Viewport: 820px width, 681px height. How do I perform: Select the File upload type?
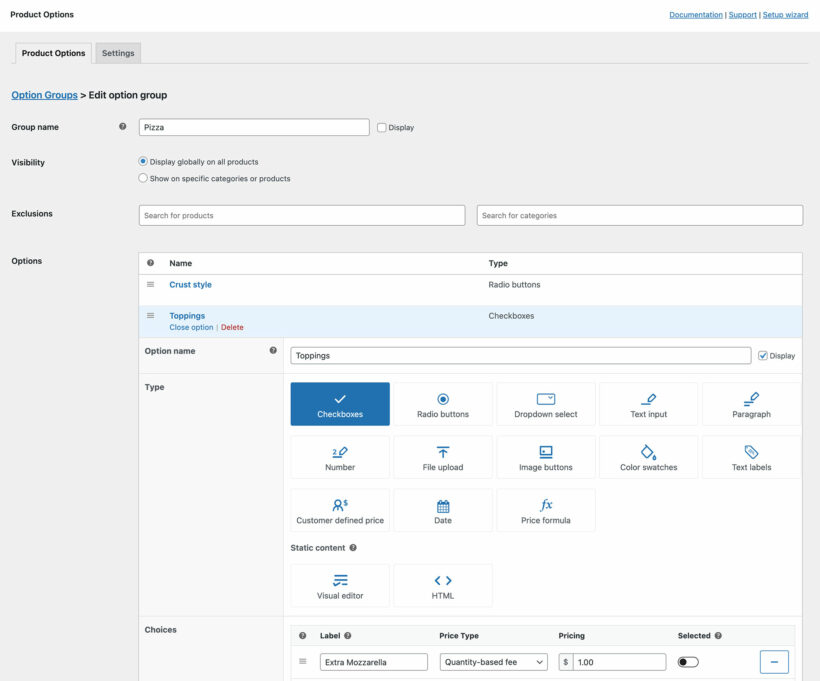tap(442, 457)
